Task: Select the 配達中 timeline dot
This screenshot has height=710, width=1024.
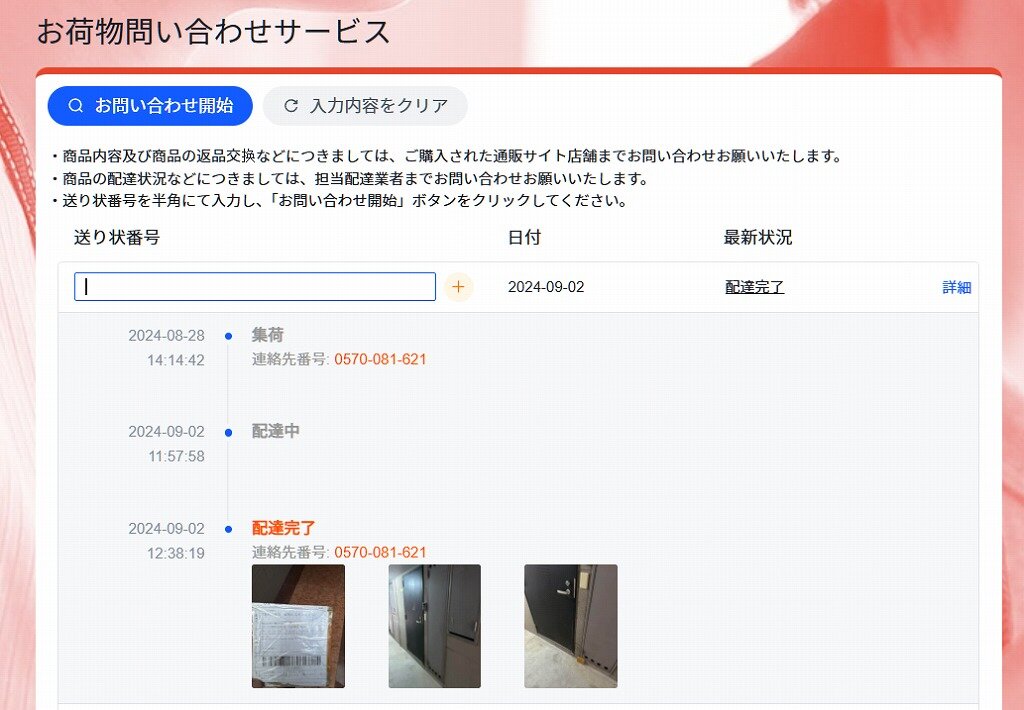Action: point(229,432)
